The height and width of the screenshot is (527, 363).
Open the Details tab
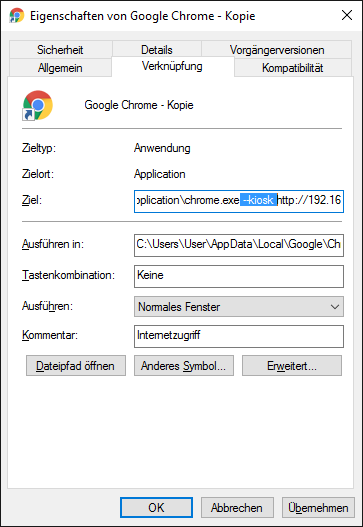157,49
